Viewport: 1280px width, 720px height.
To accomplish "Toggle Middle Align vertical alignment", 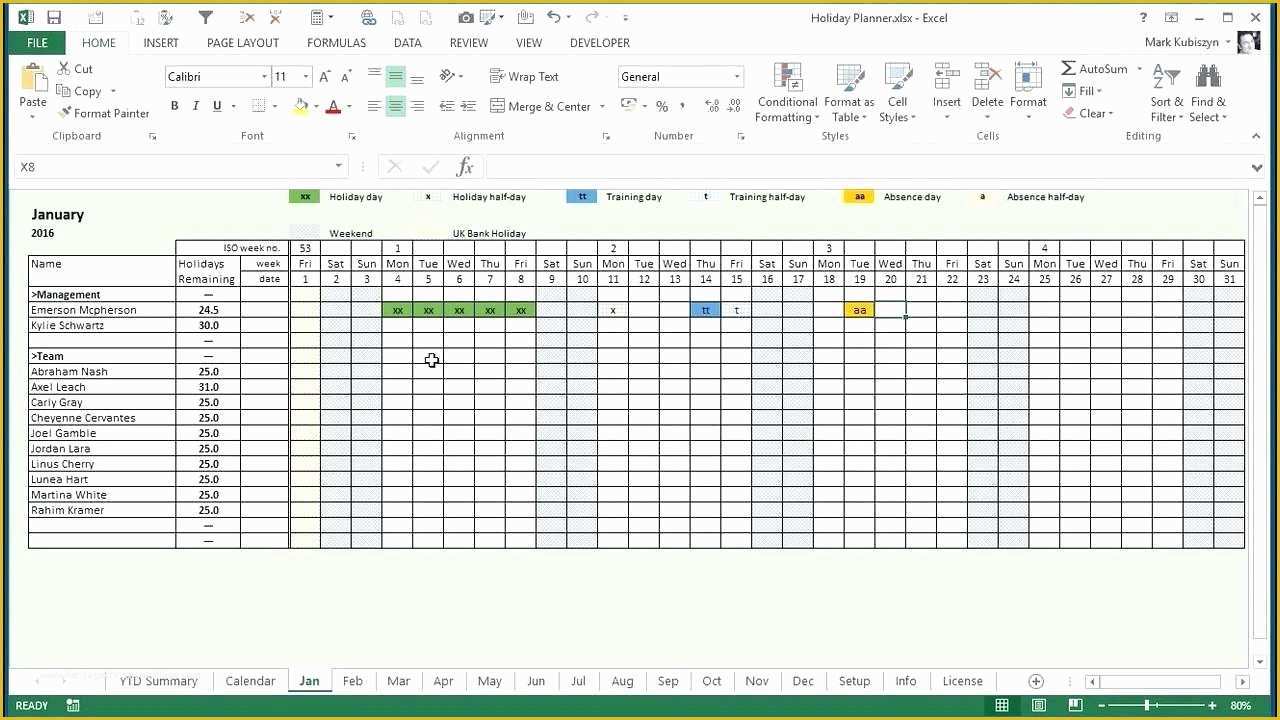I will tap(396, 76).
